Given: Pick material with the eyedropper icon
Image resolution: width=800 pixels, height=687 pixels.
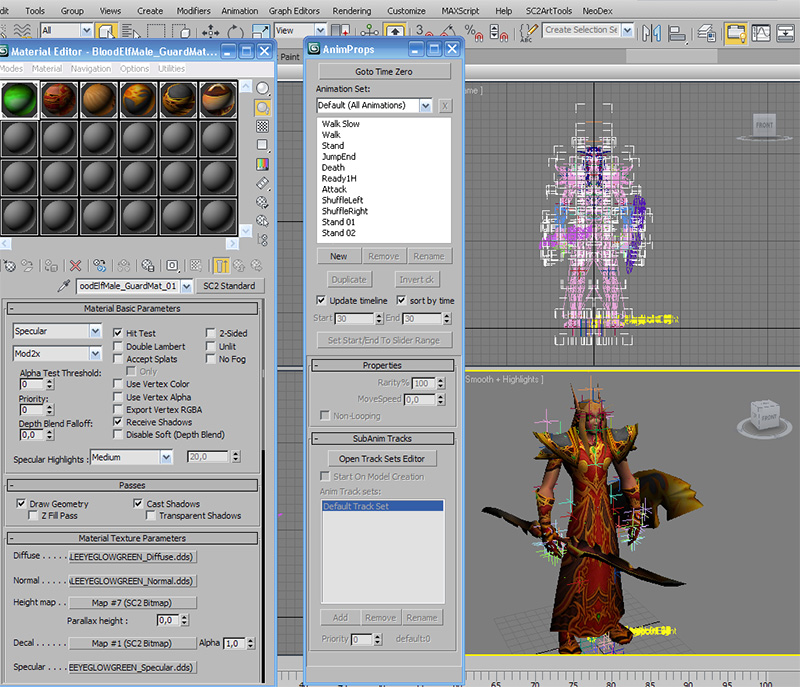Looking at the screenshot, I should 64,286.
